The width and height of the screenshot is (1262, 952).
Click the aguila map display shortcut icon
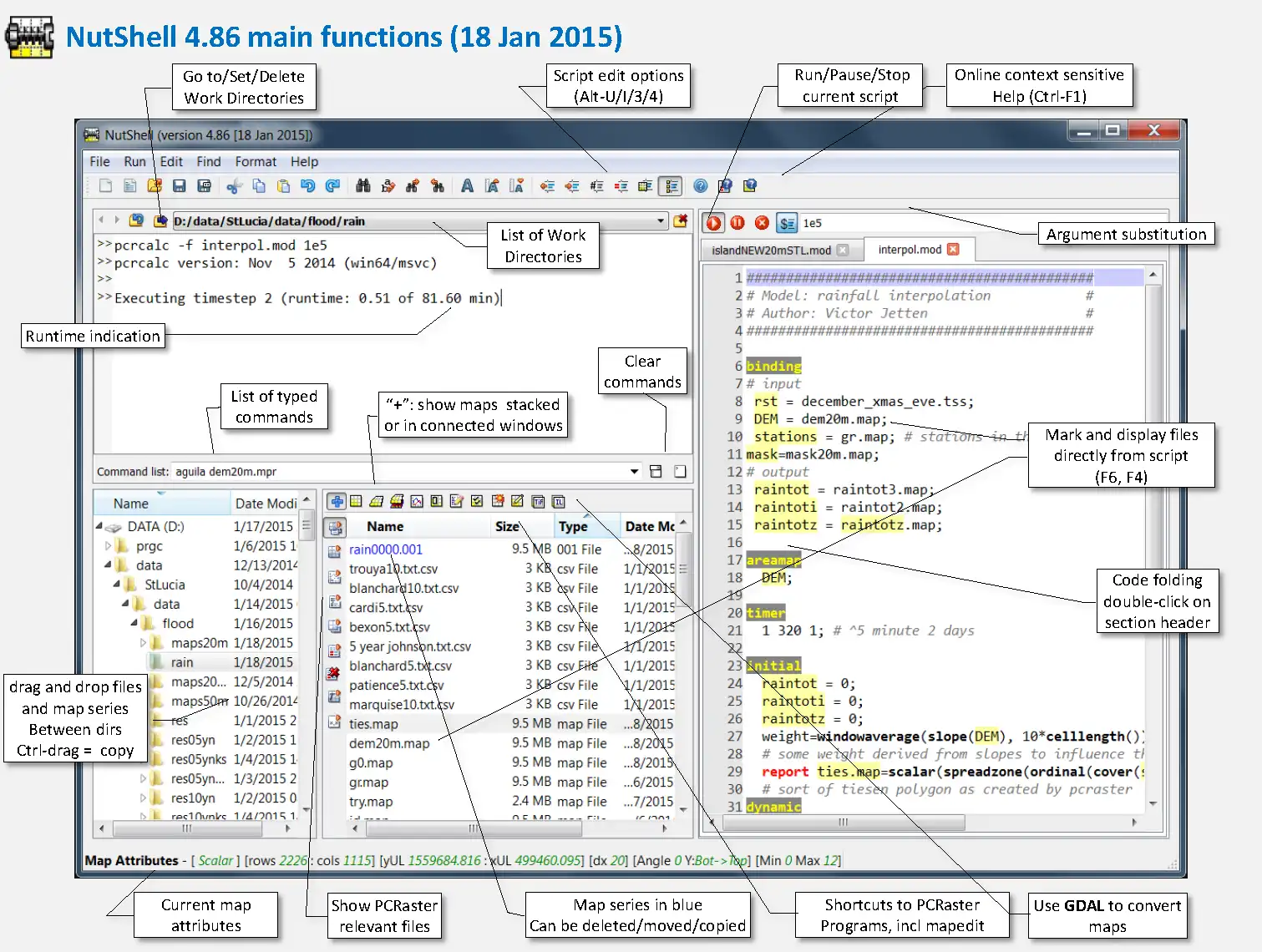point(356,501)
